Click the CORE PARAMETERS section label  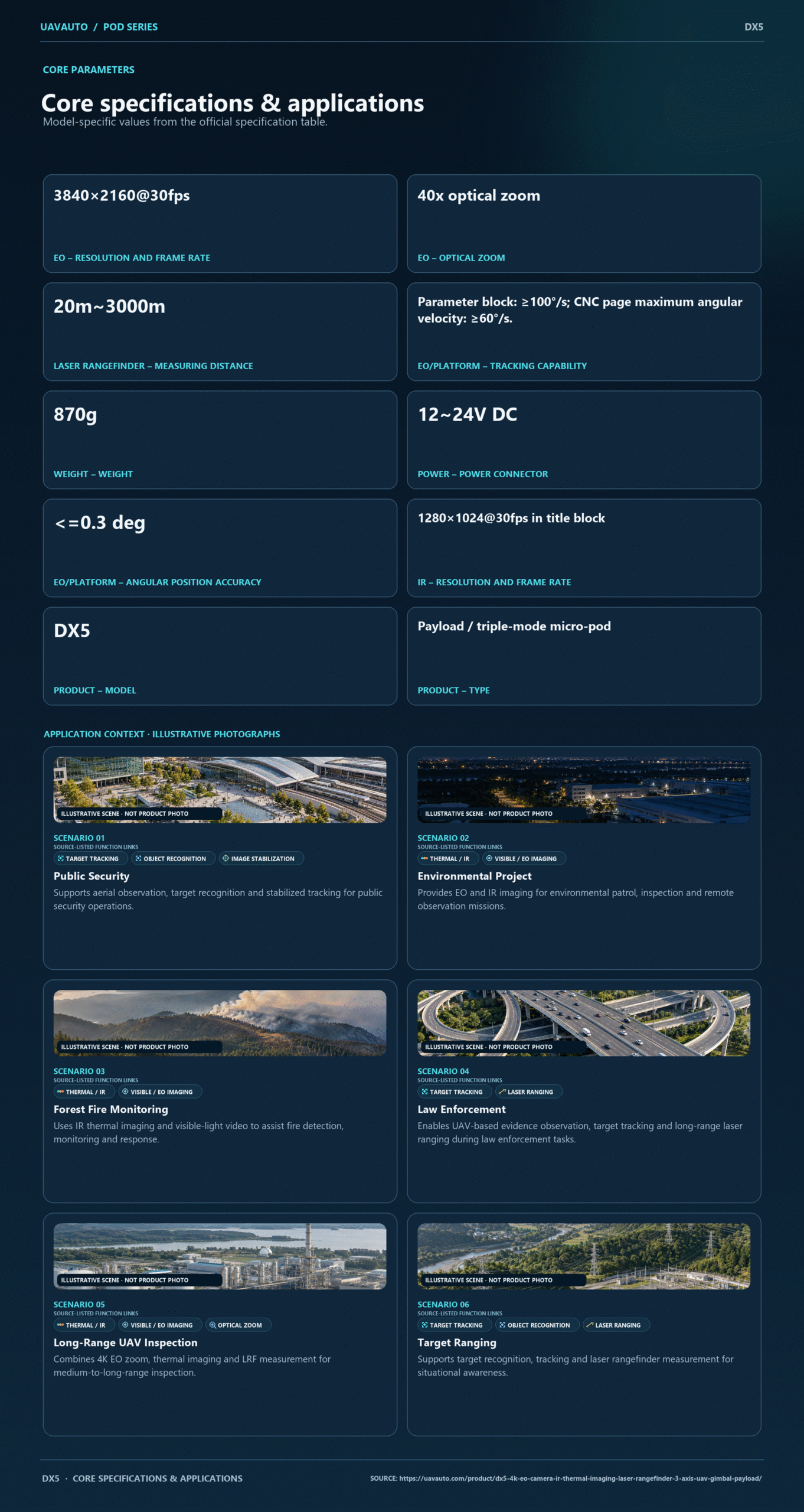pos(89,70)
